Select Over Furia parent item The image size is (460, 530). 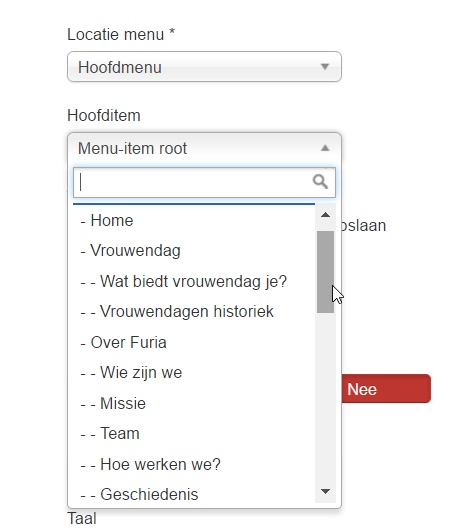click(x=194, y=342)
